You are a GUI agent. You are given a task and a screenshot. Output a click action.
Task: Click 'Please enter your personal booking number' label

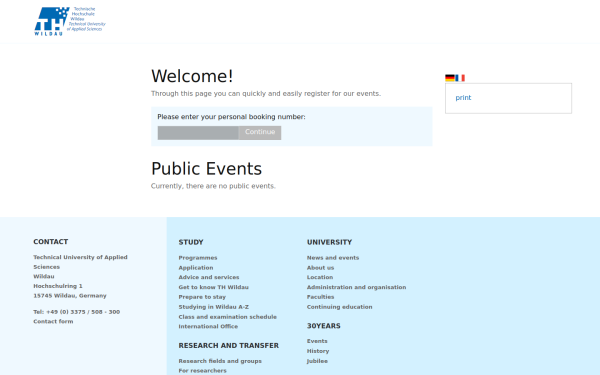pyautogui.click(x=232, y=117)
